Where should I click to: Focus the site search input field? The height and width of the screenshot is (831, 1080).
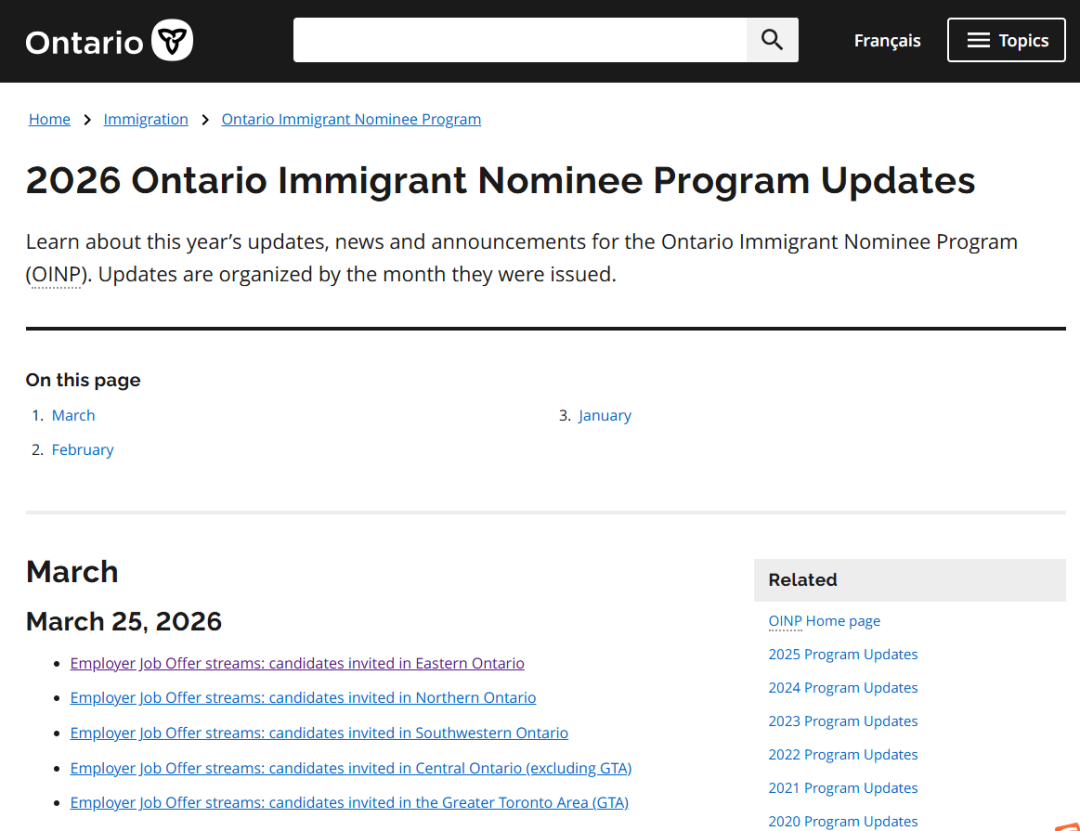coord(520,40)
